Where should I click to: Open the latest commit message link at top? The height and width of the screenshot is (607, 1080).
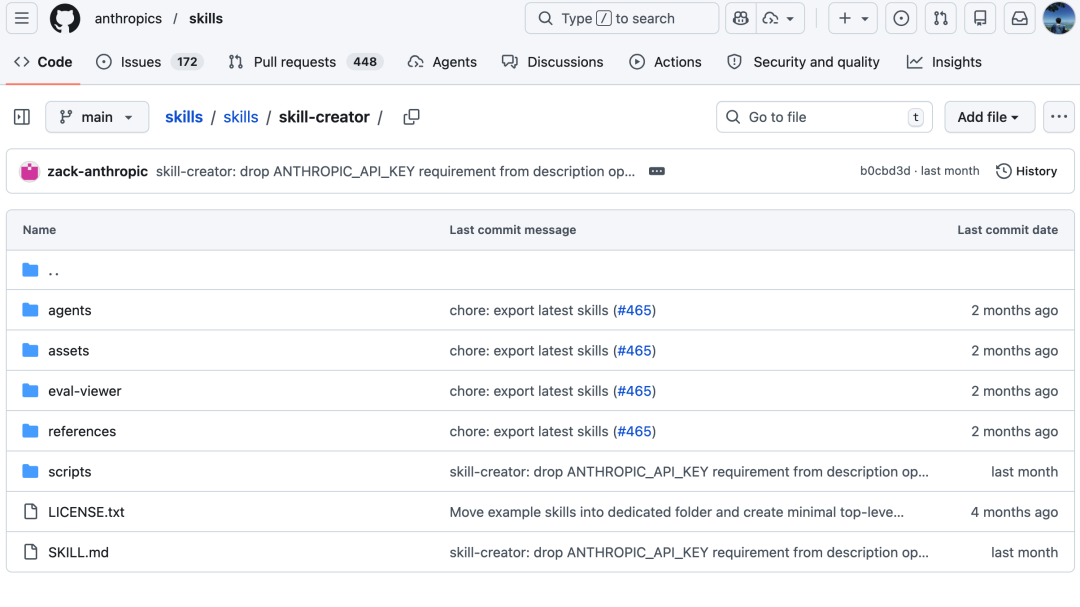pos(395,171)
